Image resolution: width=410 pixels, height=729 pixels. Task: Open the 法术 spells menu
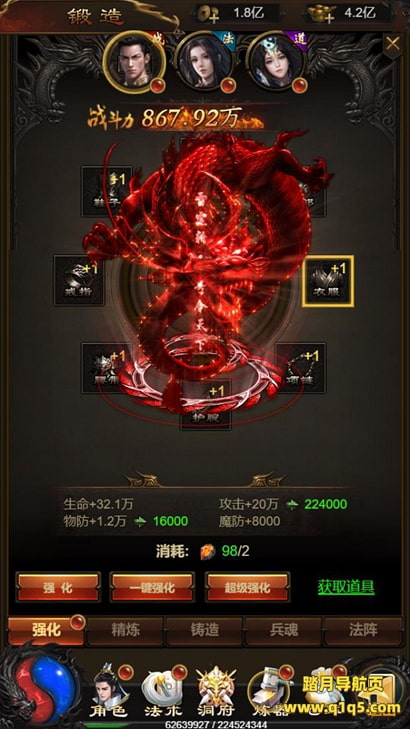[163, 691]
